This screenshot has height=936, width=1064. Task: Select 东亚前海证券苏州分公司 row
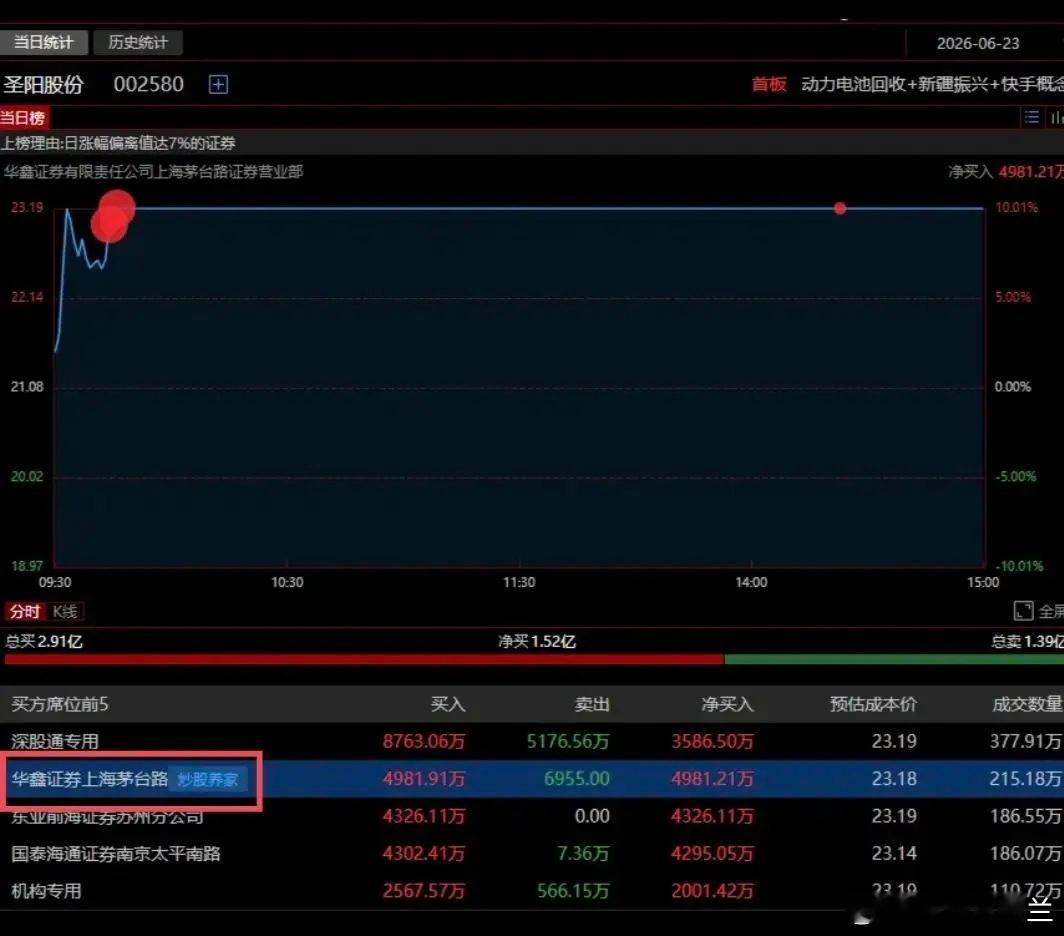click(532, 816)
